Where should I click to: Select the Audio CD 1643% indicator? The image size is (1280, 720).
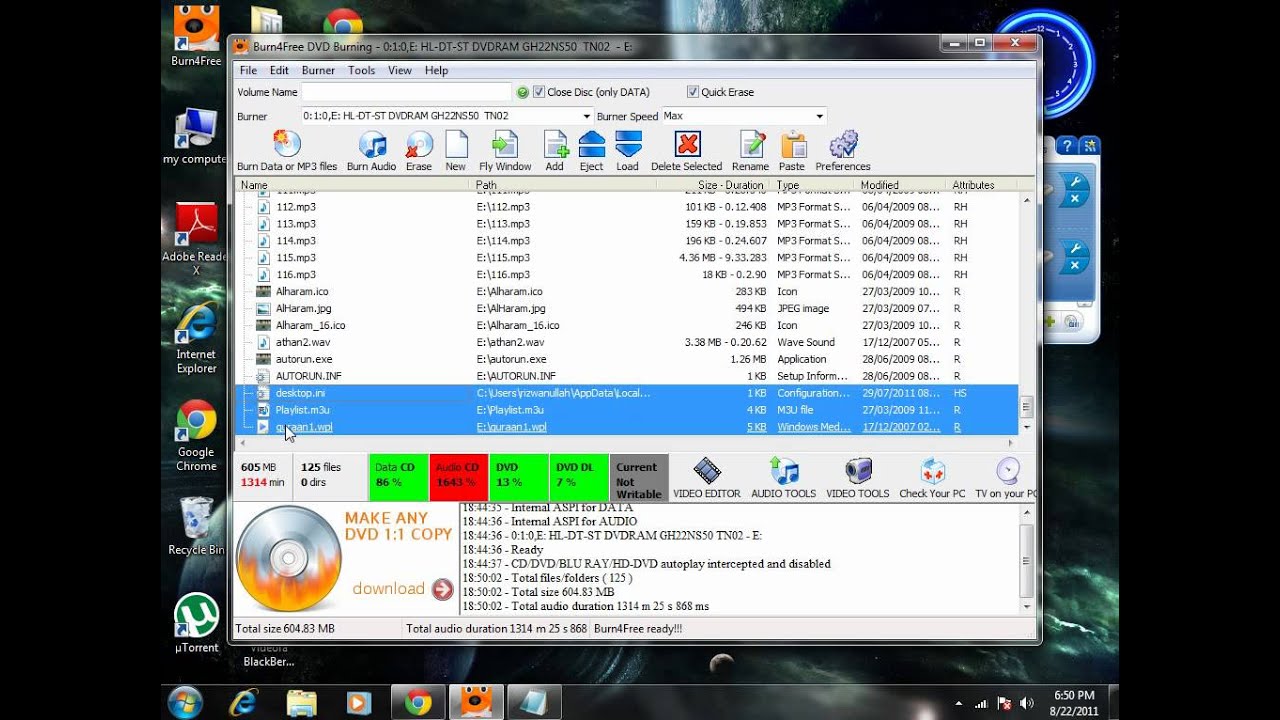(458, 477)
